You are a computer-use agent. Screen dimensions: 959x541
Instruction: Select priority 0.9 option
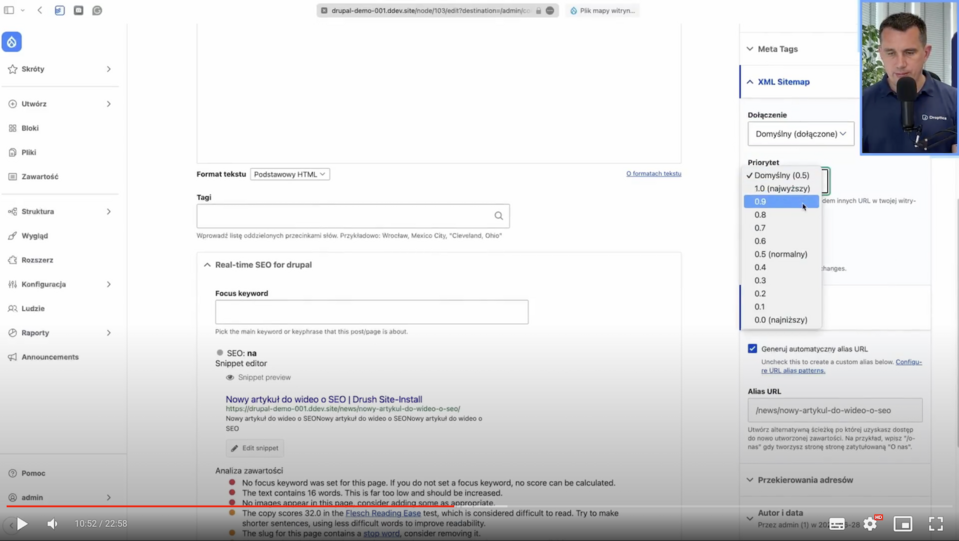(x=781, y=202)
